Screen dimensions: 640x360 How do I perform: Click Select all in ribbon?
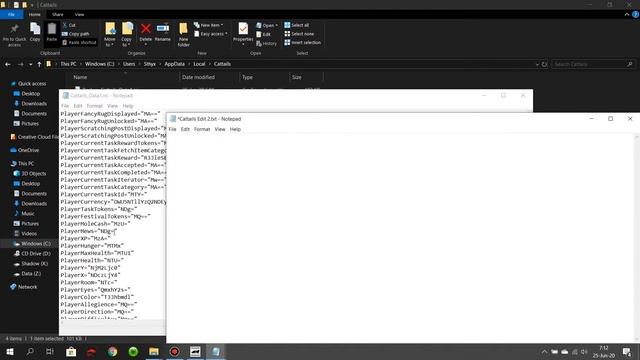point(297,25)
